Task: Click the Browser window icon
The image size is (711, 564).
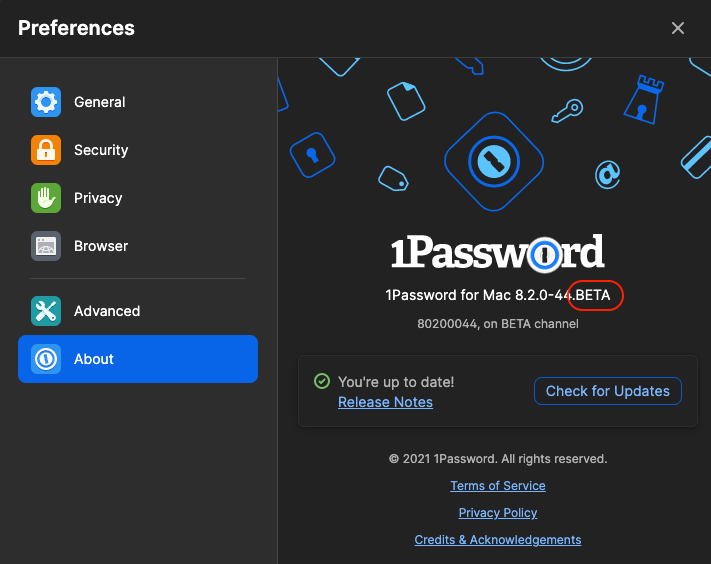Action: [46, 246]
